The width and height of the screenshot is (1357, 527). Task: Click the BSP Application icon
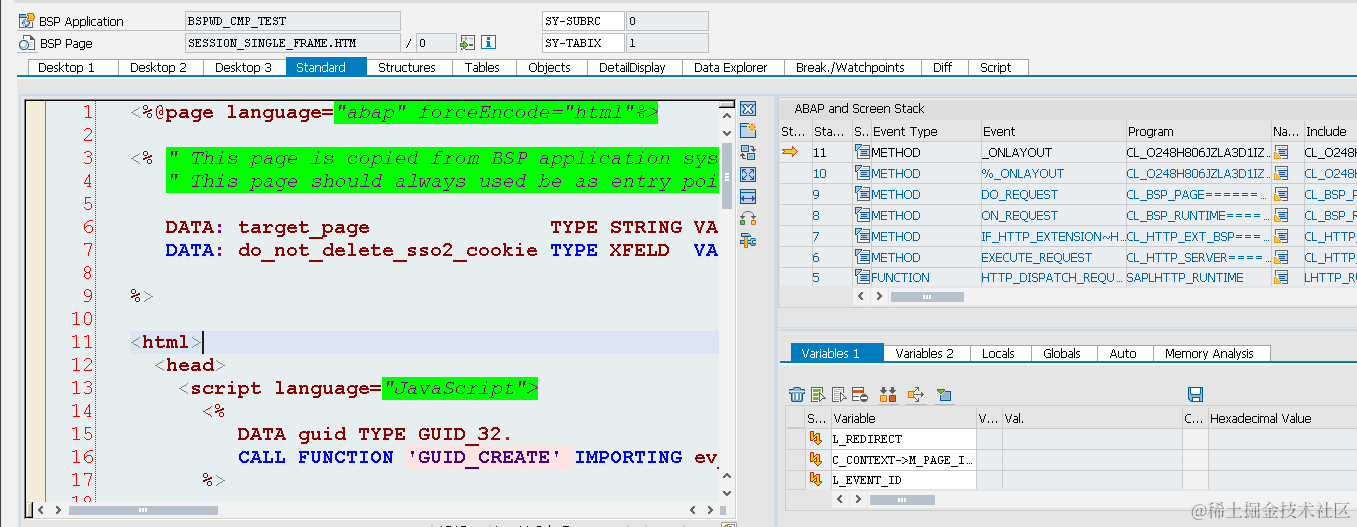(27, 21)
